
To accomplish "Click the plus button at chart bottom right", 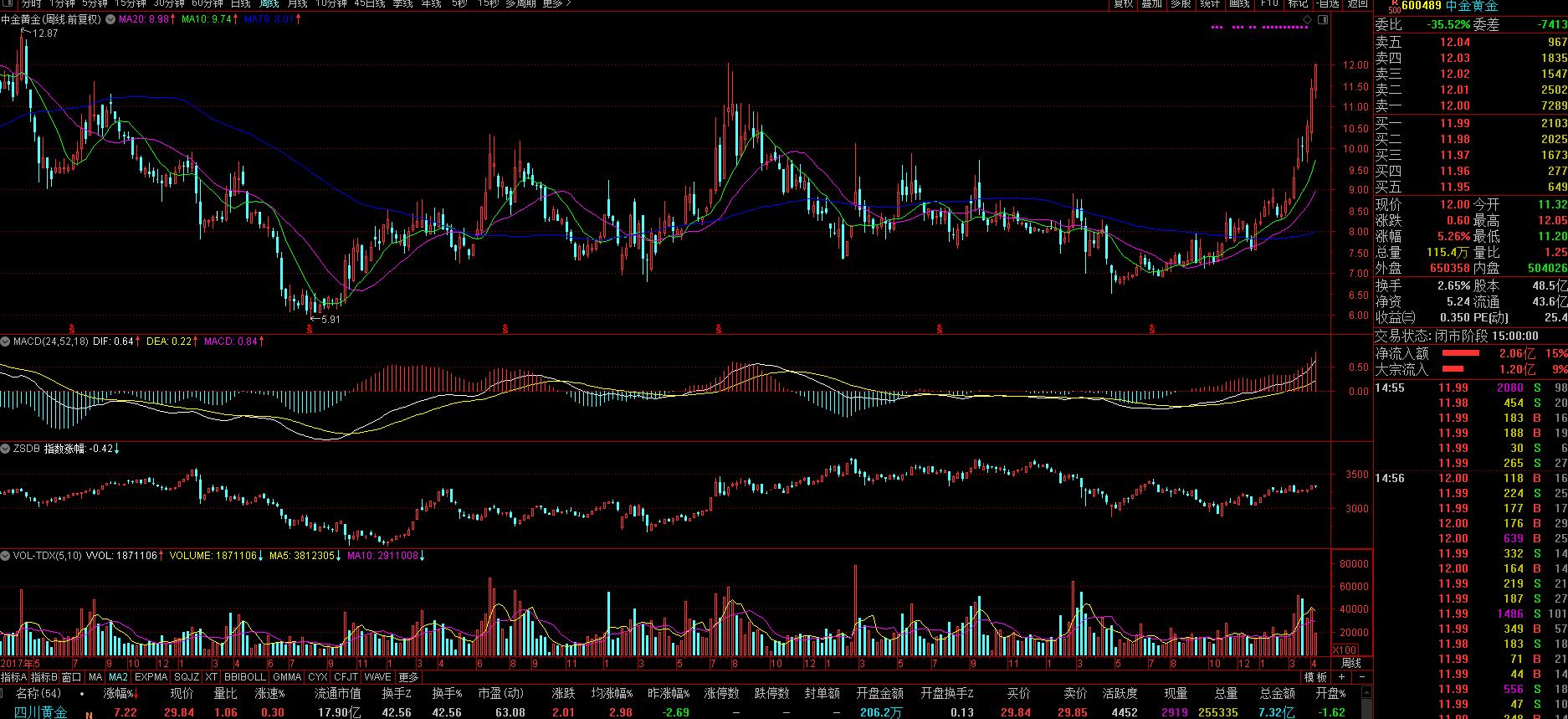I will pyautogui.click(x=1341, y=676).
